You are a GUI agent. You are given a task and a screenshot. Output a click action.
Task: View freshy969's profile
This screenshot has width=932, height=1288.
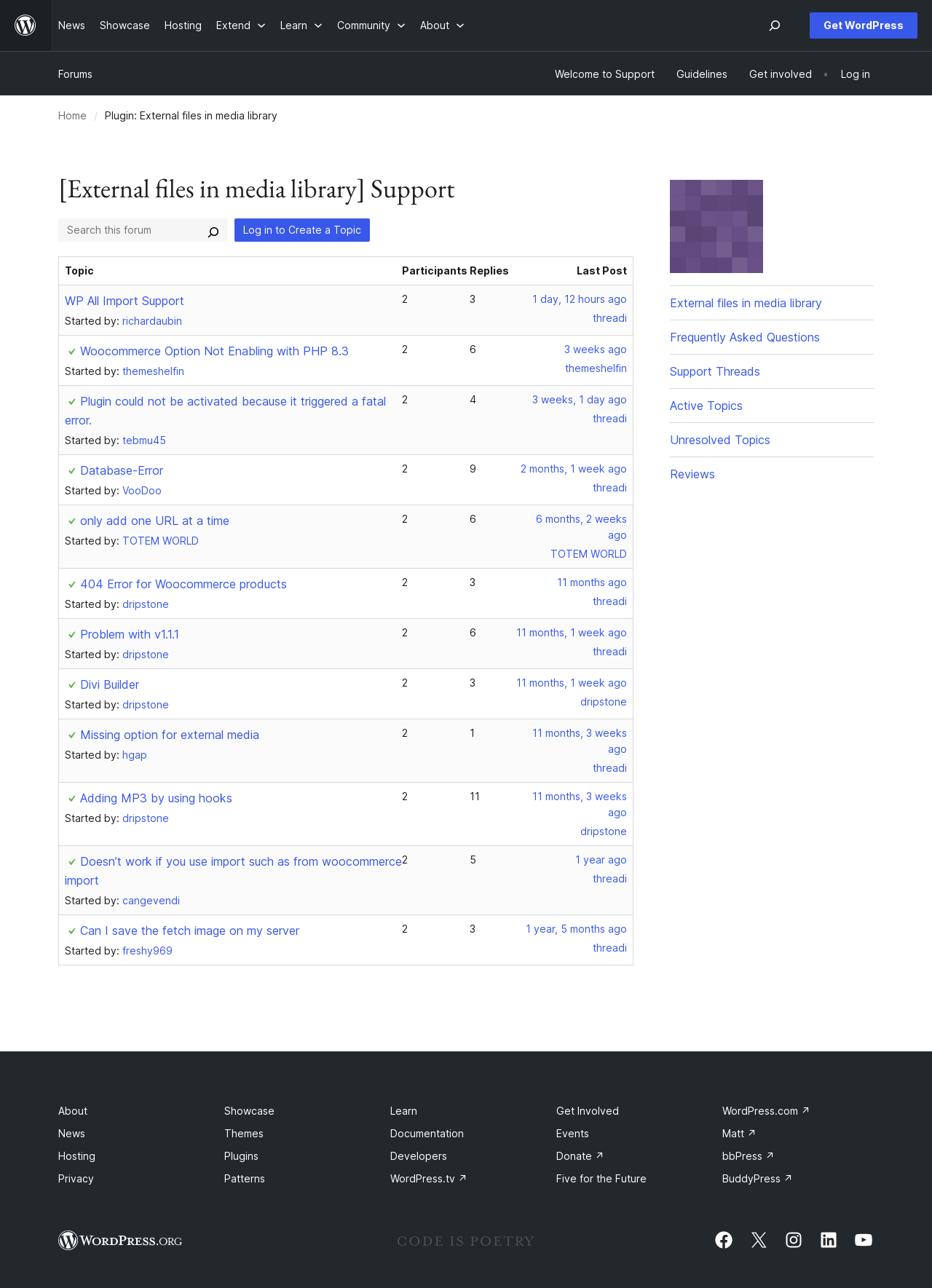147,951
